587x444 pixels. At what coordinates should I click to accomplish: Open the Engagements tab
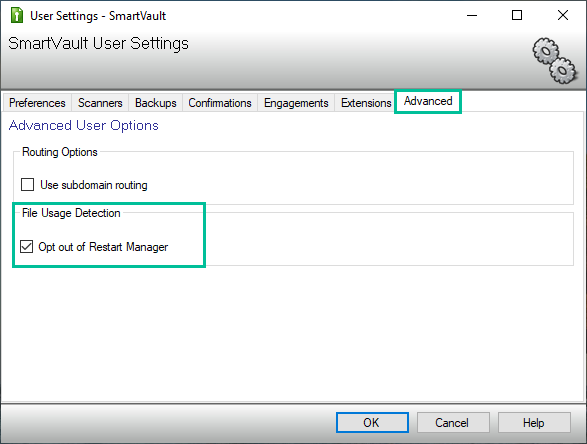pyautogui.click(x=296, y=103)
